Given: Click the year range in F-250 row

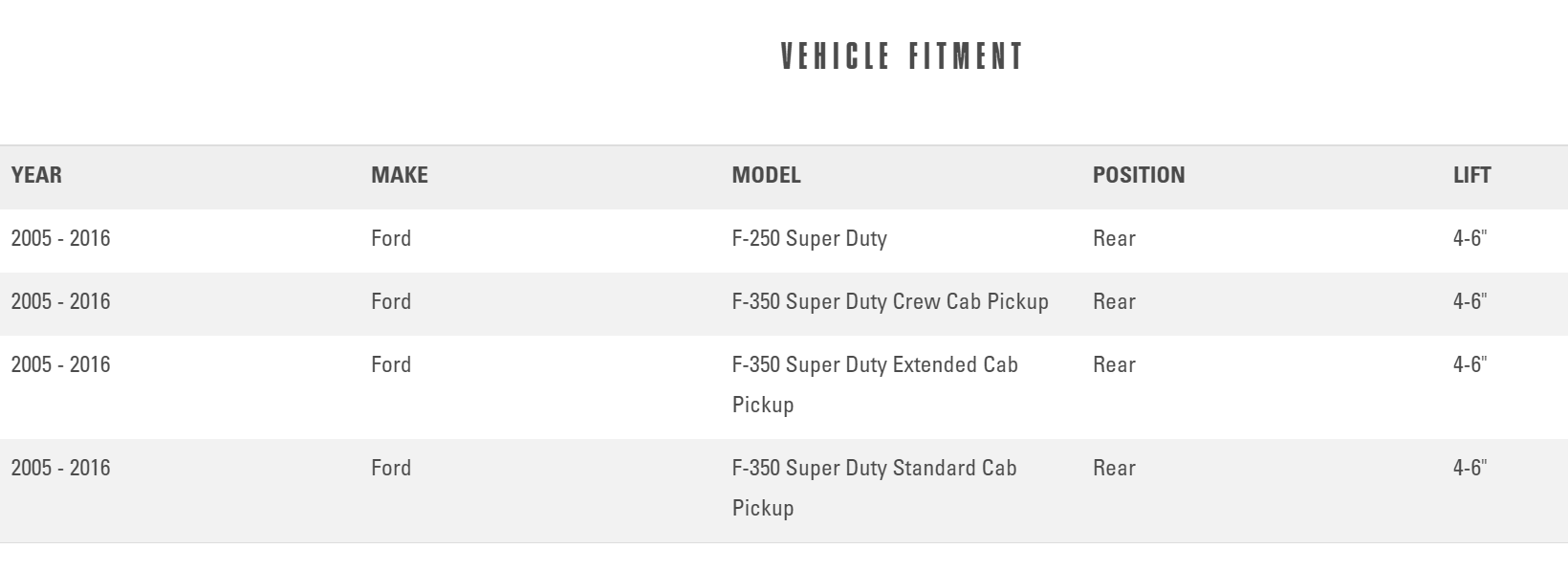Looking at the screenshot, I should coord(60,238).
